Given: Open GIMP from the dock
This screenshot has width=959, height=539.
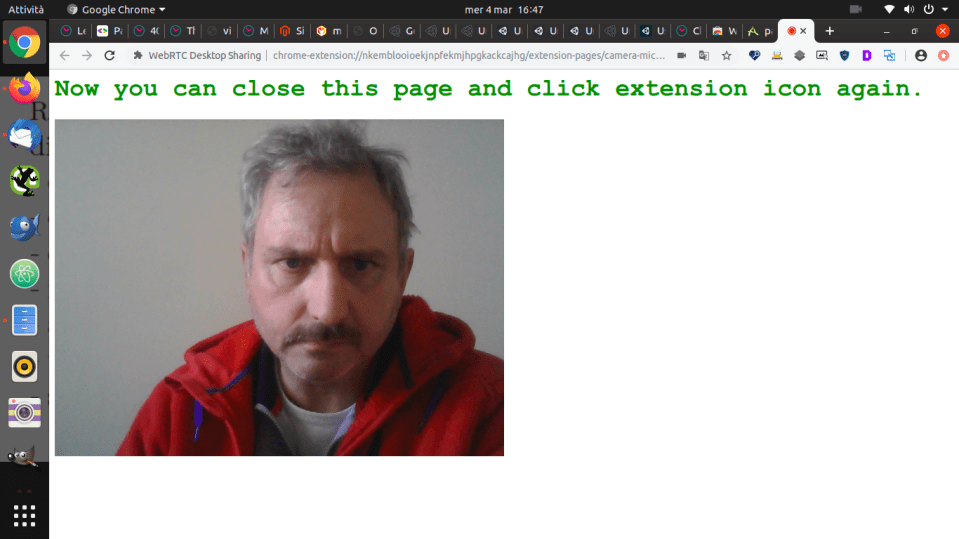Looking at the screenshot, I should tap(24, 457).
